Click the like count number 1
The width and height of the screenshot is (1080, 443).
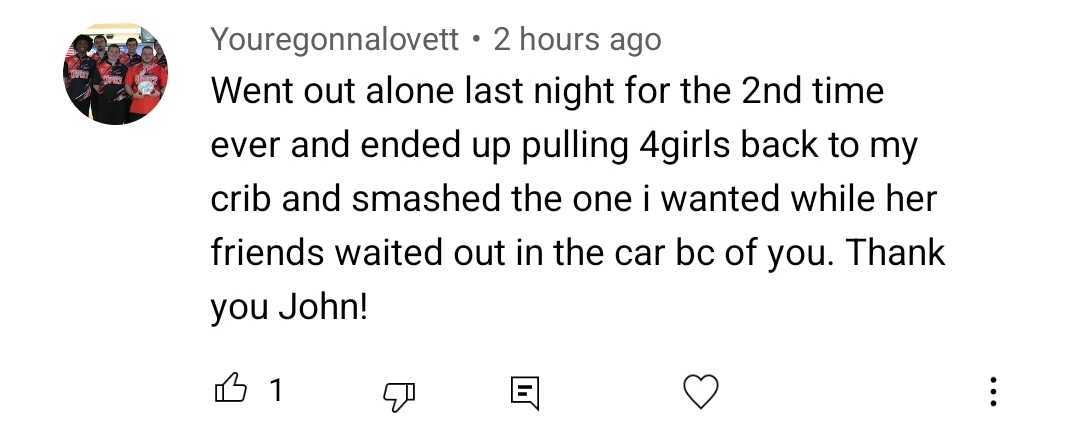pos(276,390)
